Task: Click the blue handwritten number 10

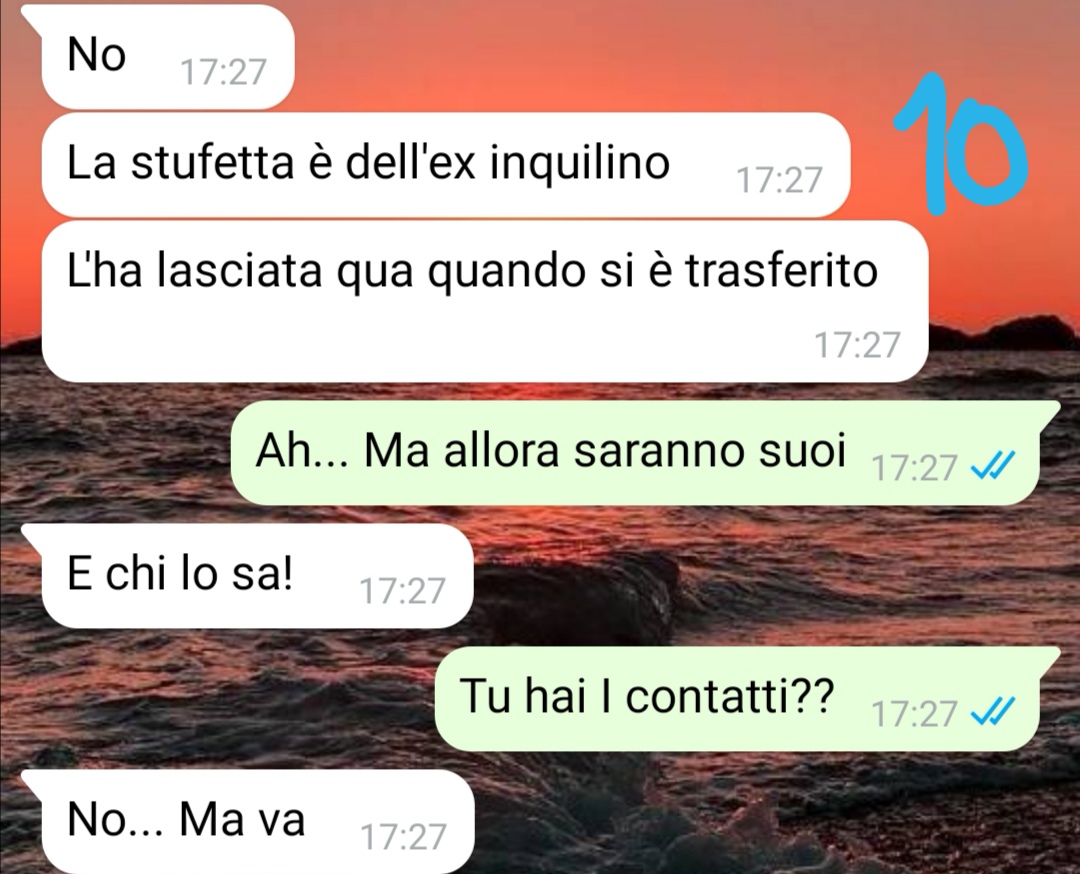Action: pos(961,143)
